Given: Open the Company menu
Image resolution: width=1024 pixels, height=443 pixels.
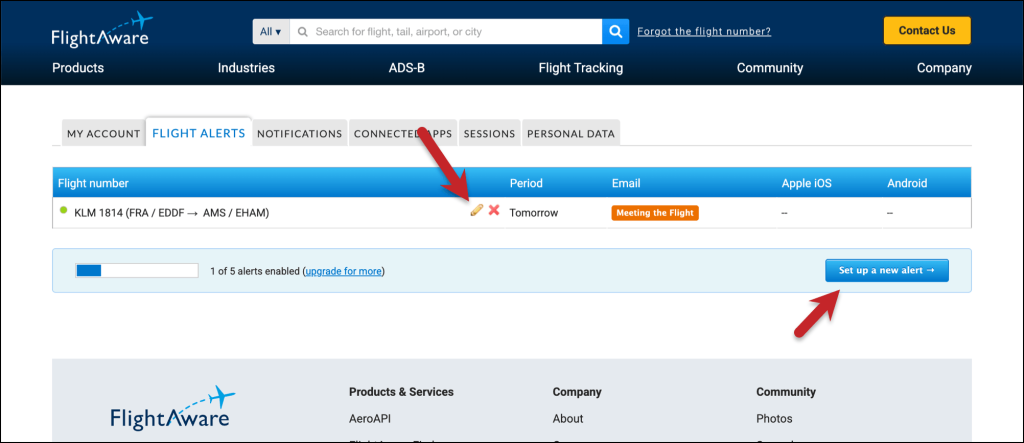Looking at the screenshot, I should point(944,68).
